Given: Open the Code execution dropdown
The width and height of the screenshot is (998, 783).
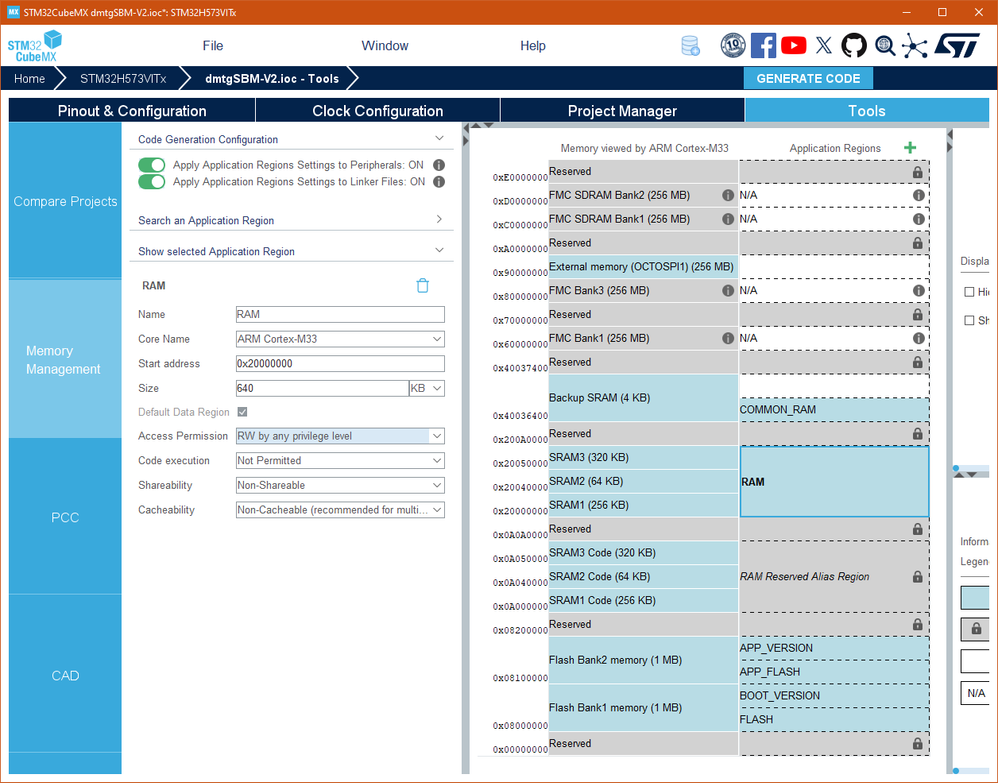Looking at the screenshot, I should click(340, 460).
